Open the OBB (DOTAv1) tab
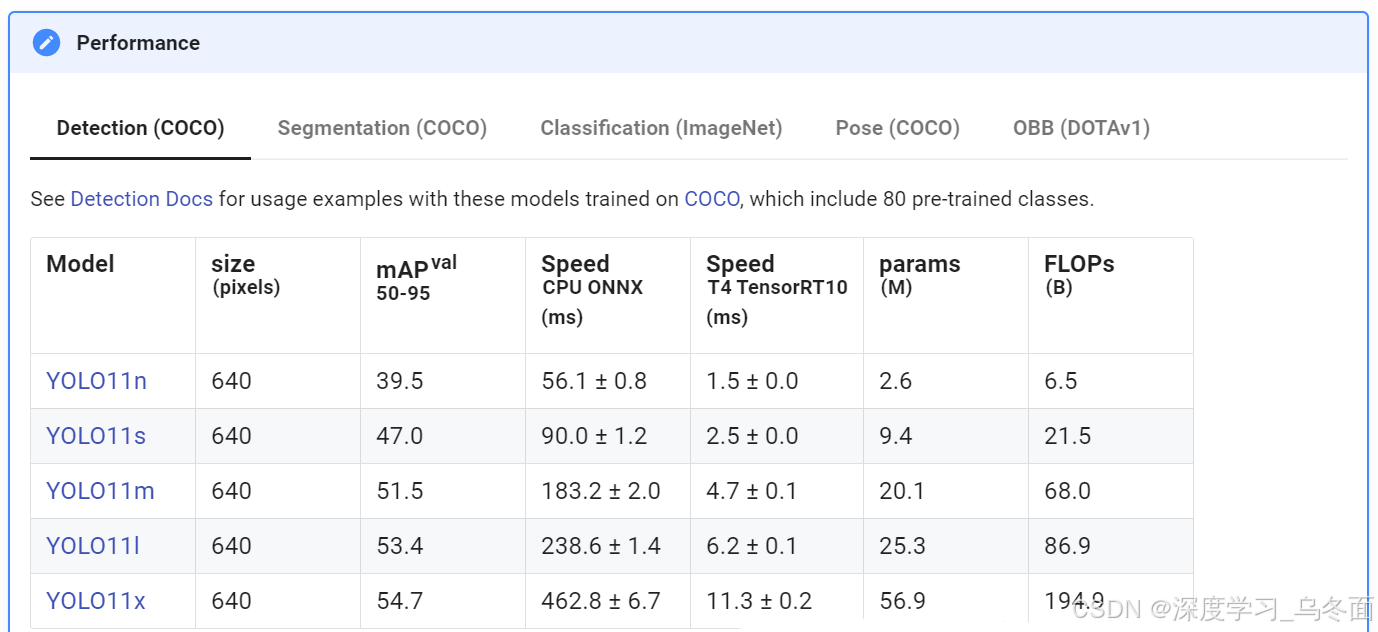This screenshot has height=632, width=1378. click(x=1081, y=128)
